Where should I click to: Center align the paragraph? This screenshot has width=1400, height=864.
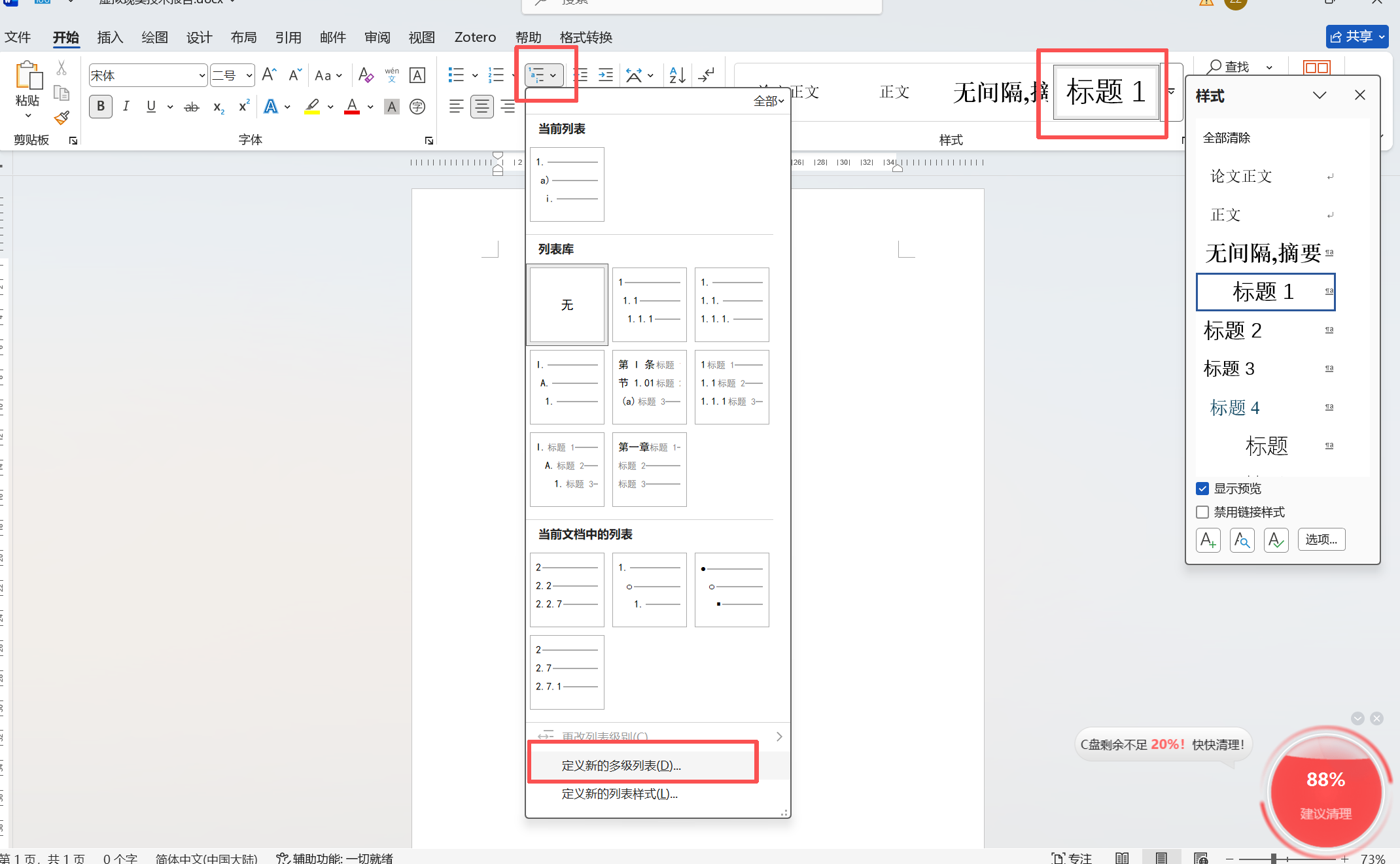[482, 106]
